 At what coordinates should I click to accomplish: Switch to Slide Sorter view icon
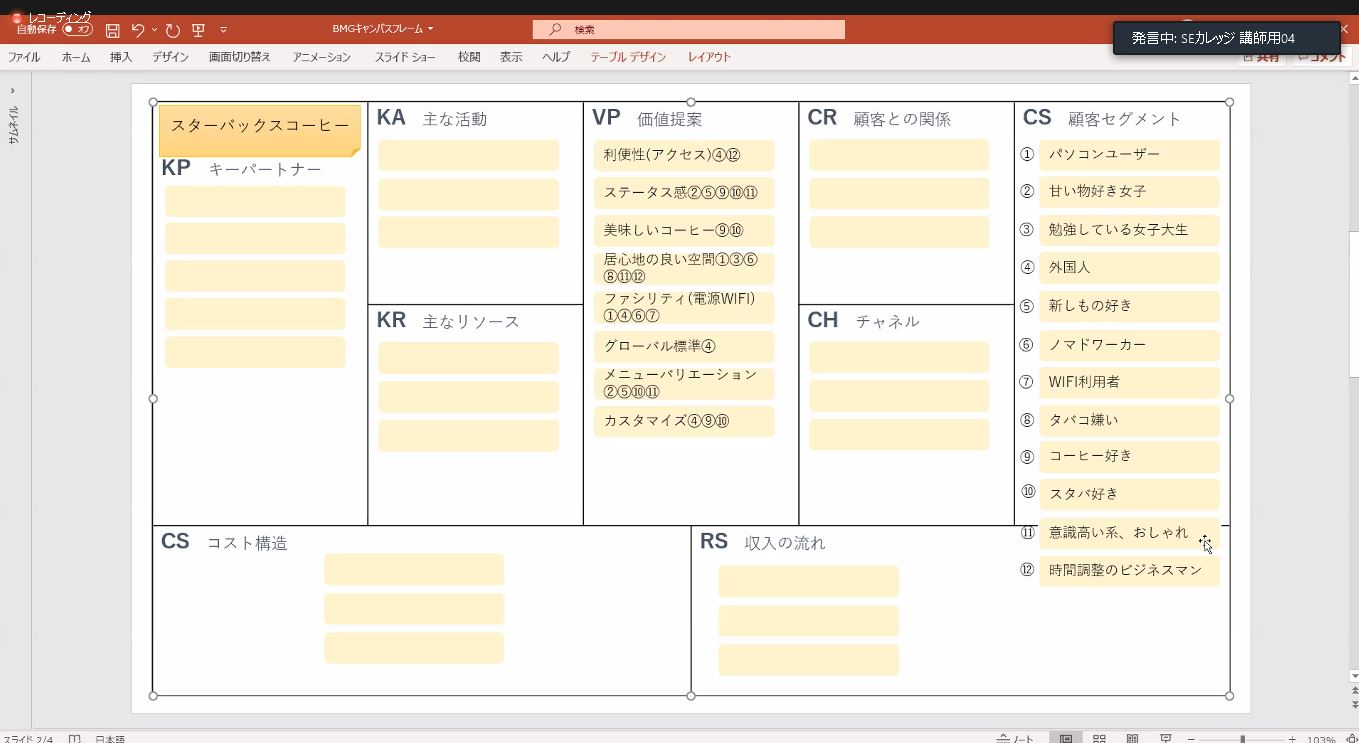pyautogui.click(x=1099, y=739)
